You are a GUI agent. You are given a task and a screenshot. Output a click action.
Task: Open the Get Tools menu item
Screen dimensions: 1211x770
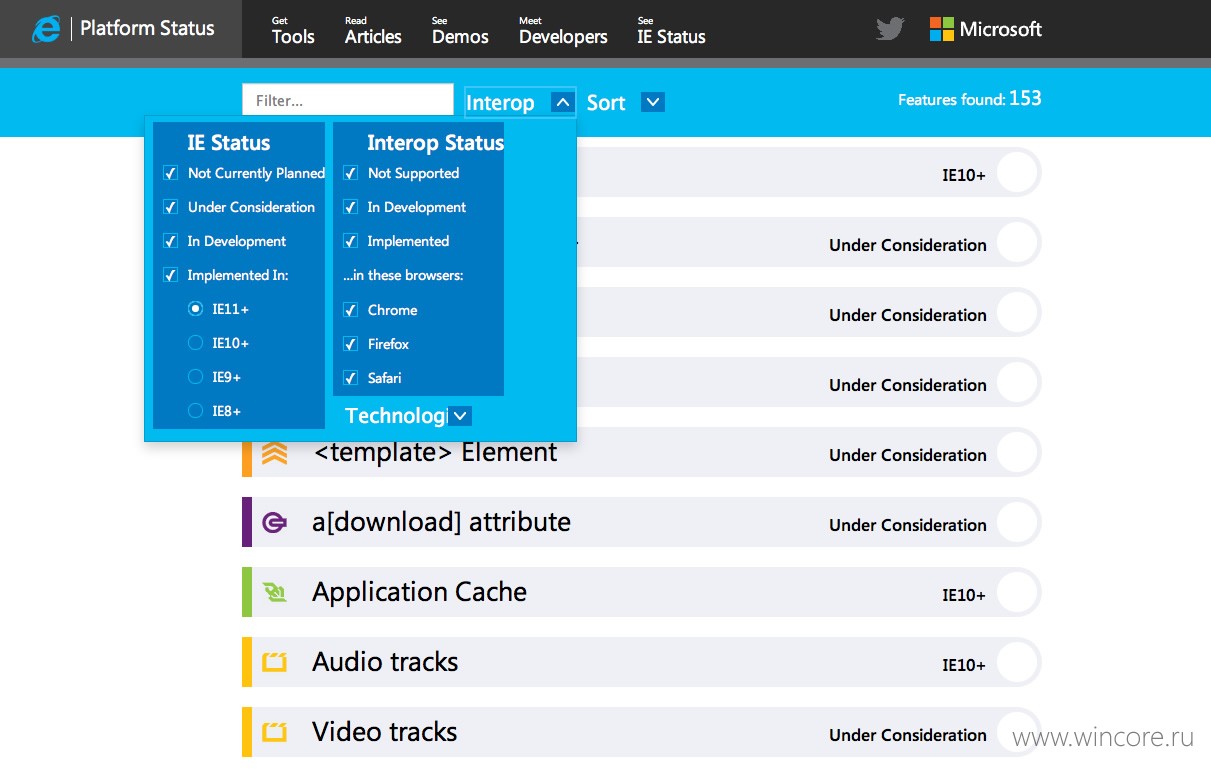coord(293,30)
